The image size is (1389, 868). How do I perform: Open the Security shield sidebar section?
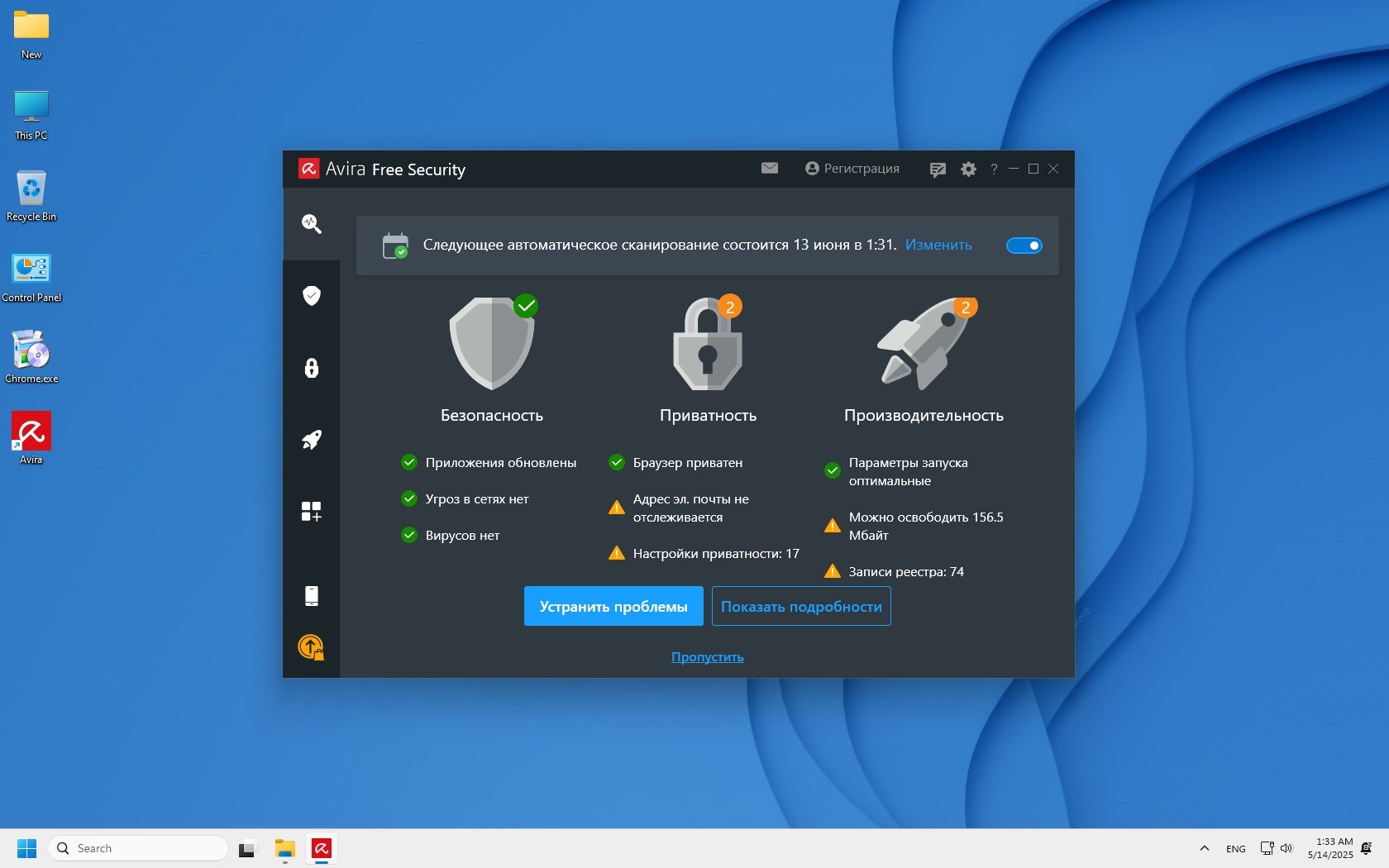312,296
